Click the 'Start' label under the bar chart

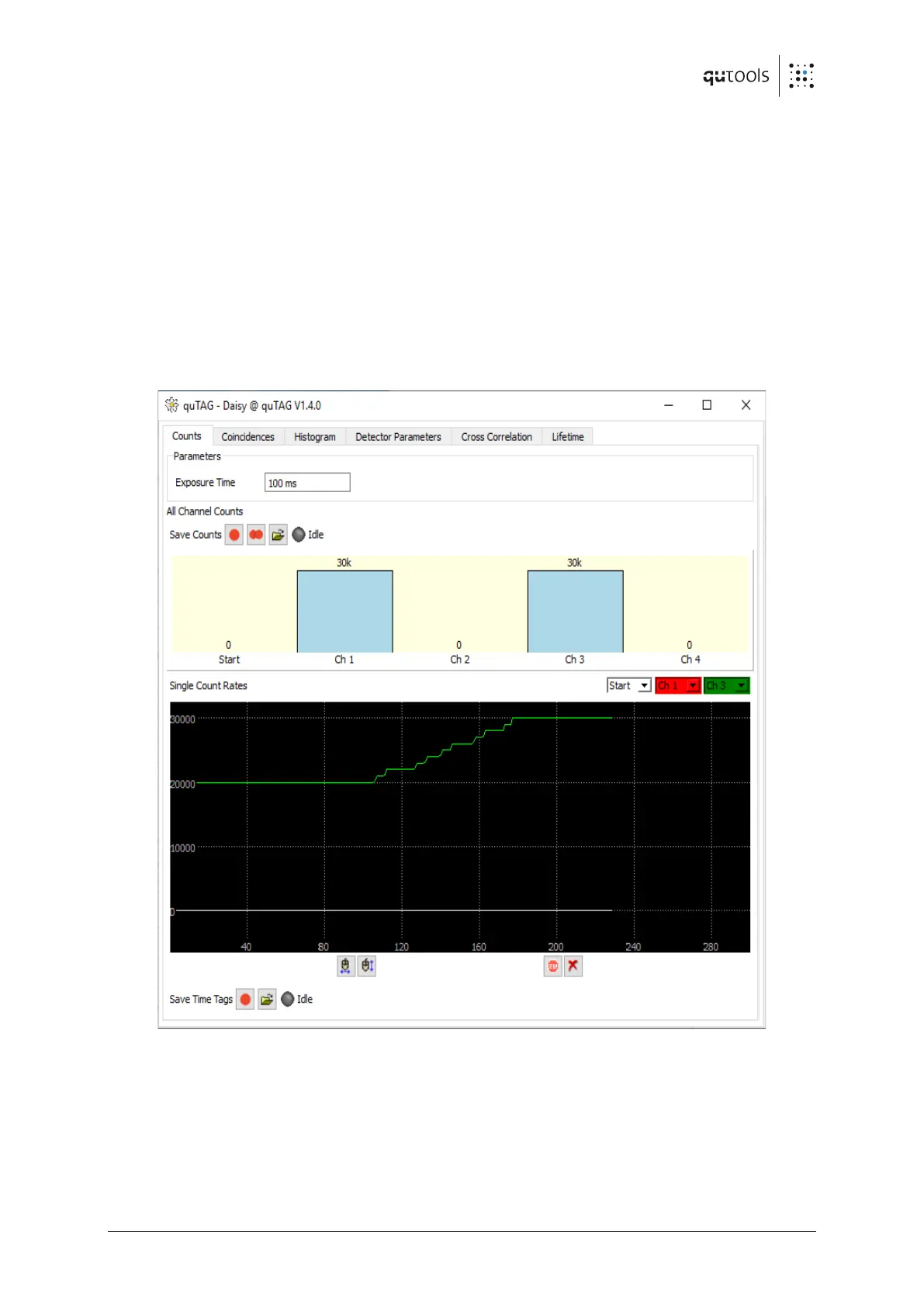coord(229,660)
